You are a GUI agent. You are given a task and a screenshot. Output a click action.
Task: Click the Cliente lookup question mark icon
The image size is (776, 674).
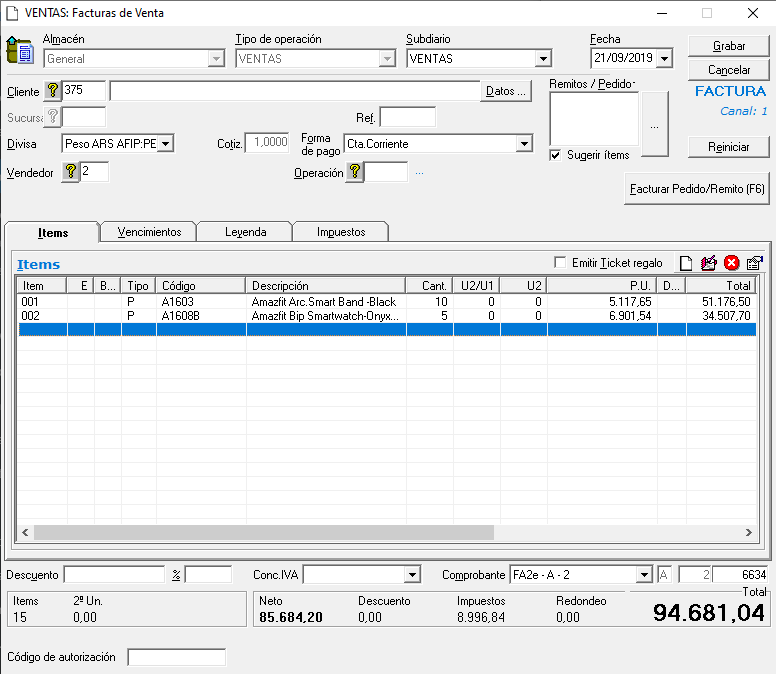click(53, 91)
